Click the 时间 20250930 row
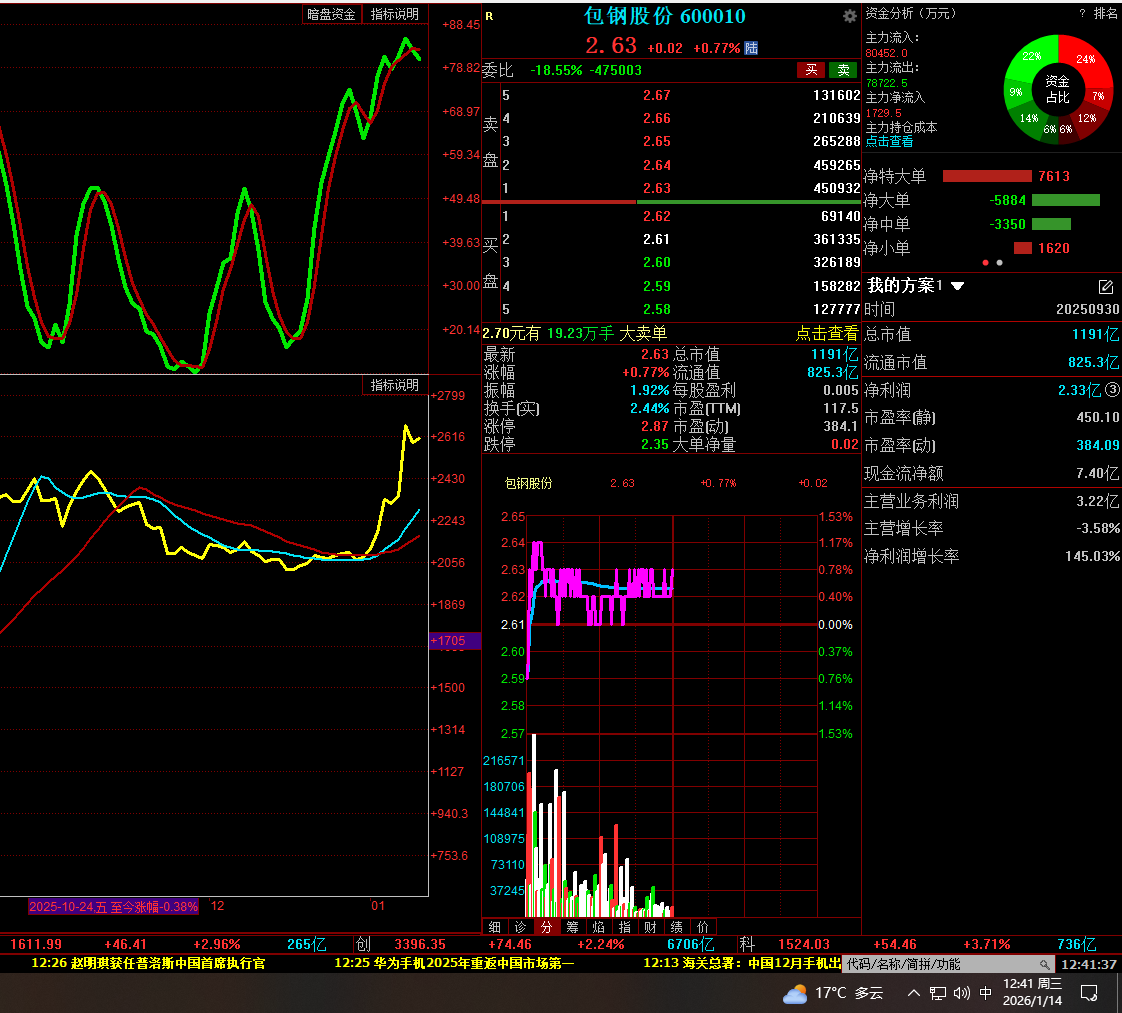The image size is (1122, 1013). click(992, 309)
